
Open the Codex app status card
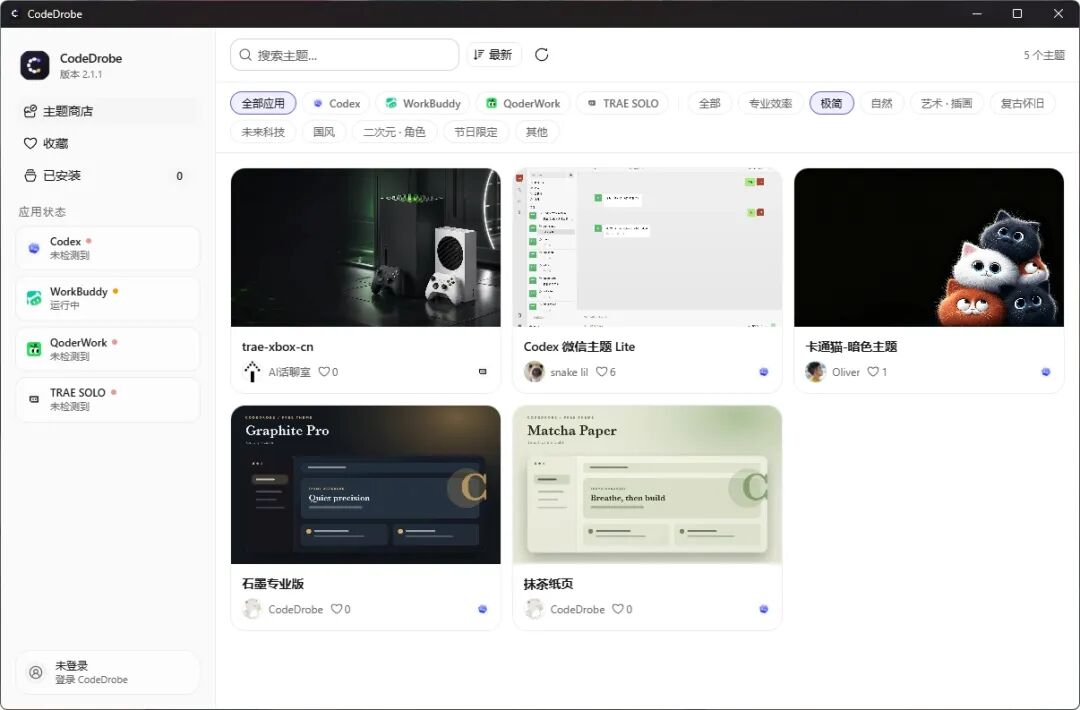pos(107,248)
